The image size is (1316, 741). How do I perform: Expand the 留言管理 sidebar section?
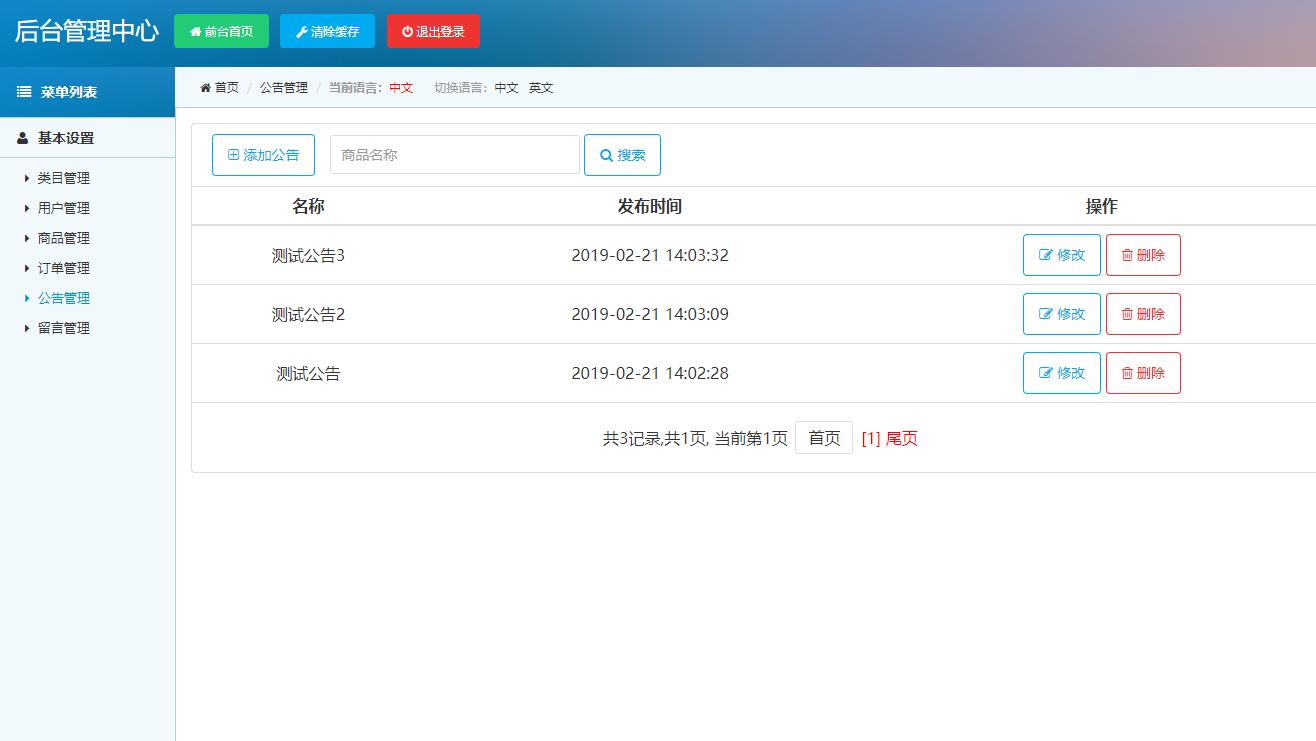click(x=64, y=328)
